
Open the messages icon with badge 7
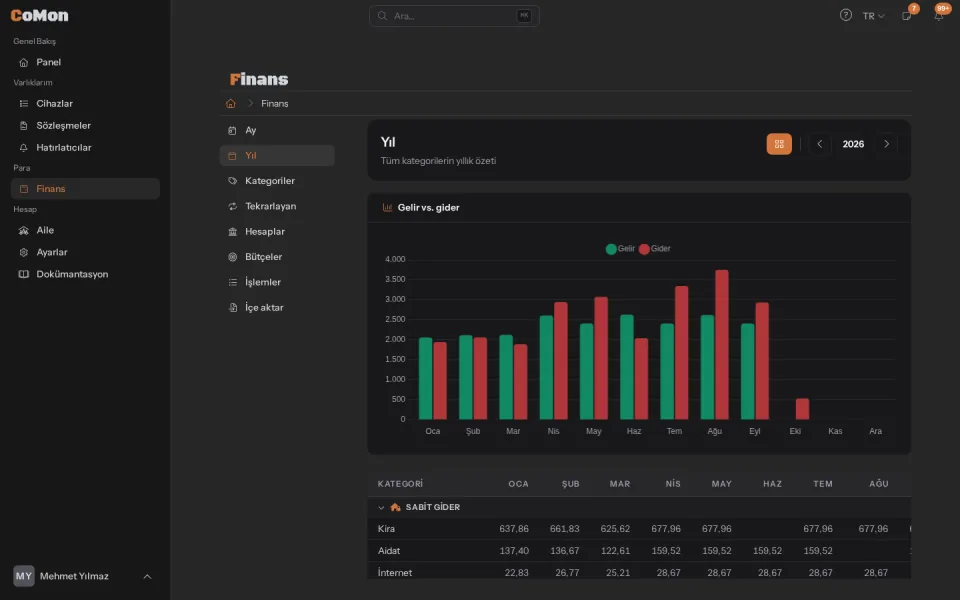907,15
